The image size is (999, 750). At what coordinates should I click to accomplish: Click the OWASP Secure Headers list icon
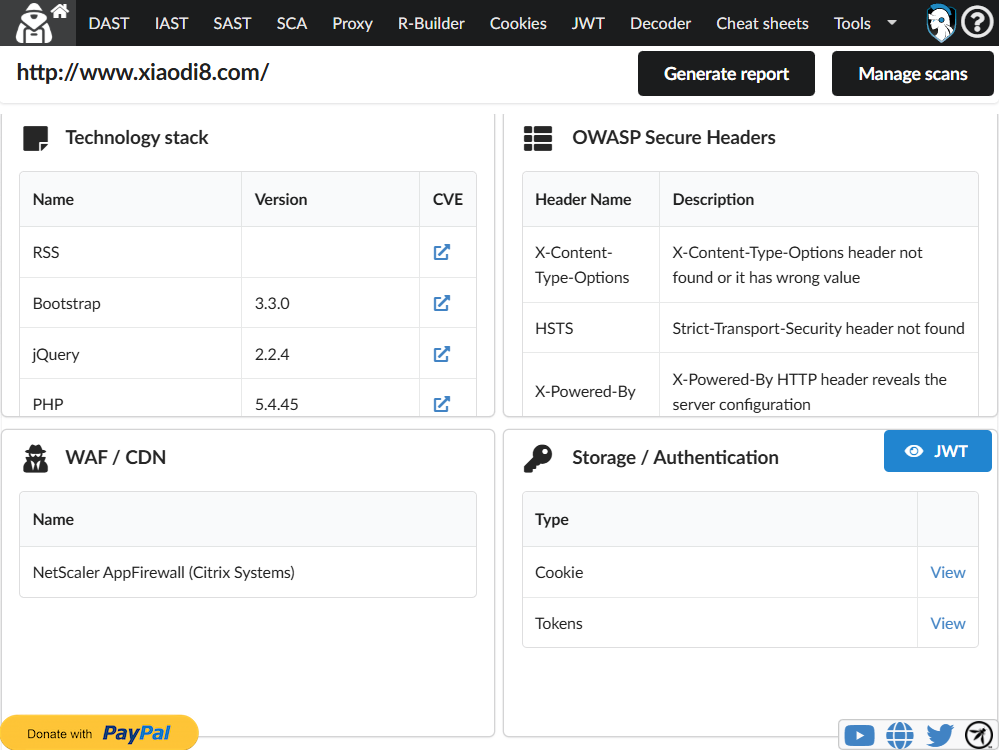(x=538, y=138)
